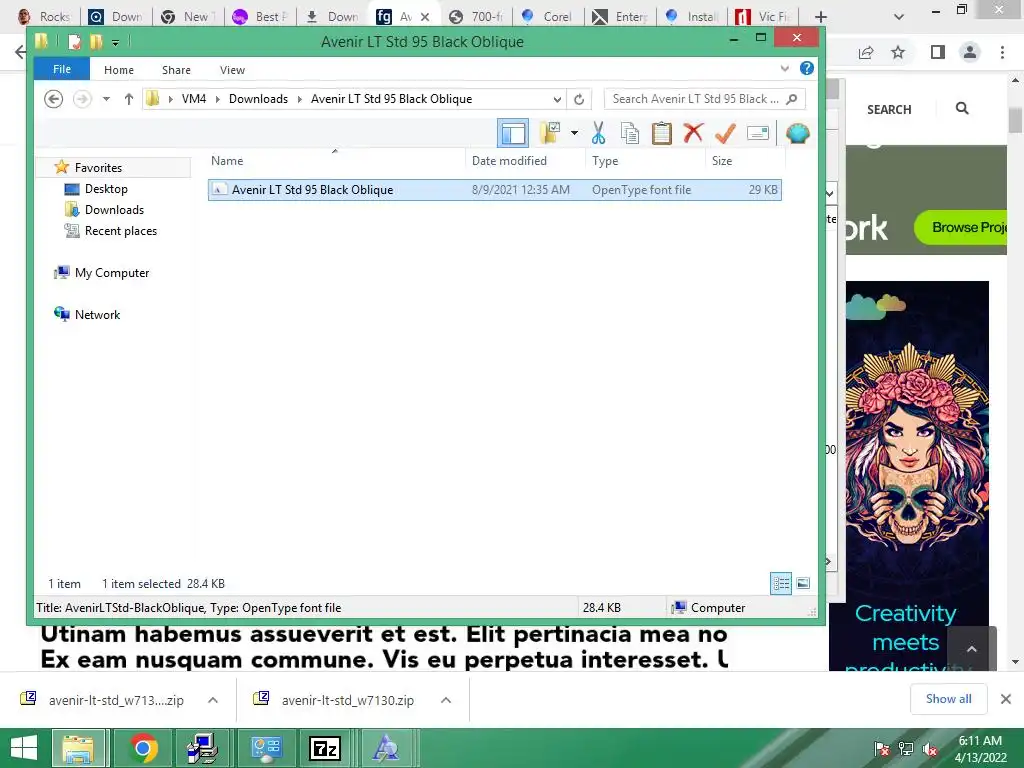
Task: Open menu for avenir-lt-std_w713....zip download
Action: [x=213, y=700]
